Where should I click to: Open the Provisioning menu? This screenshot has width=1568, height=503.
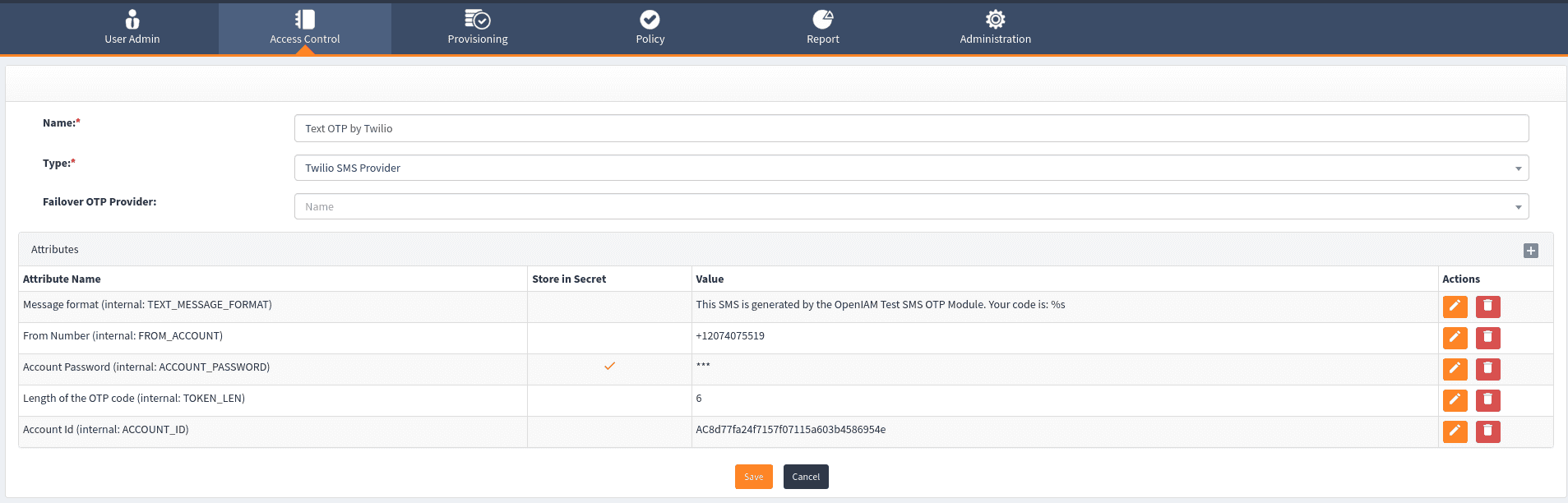(477, 27)
